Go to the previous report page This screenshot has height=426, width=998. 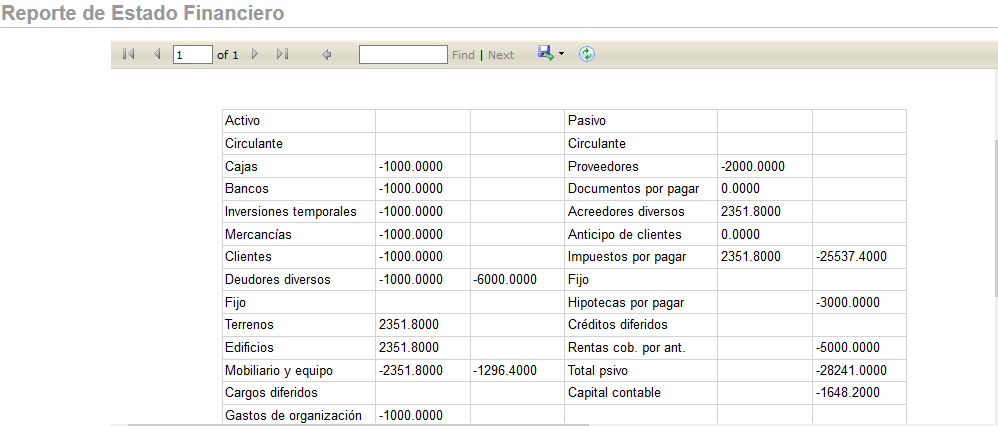point(157,55)
